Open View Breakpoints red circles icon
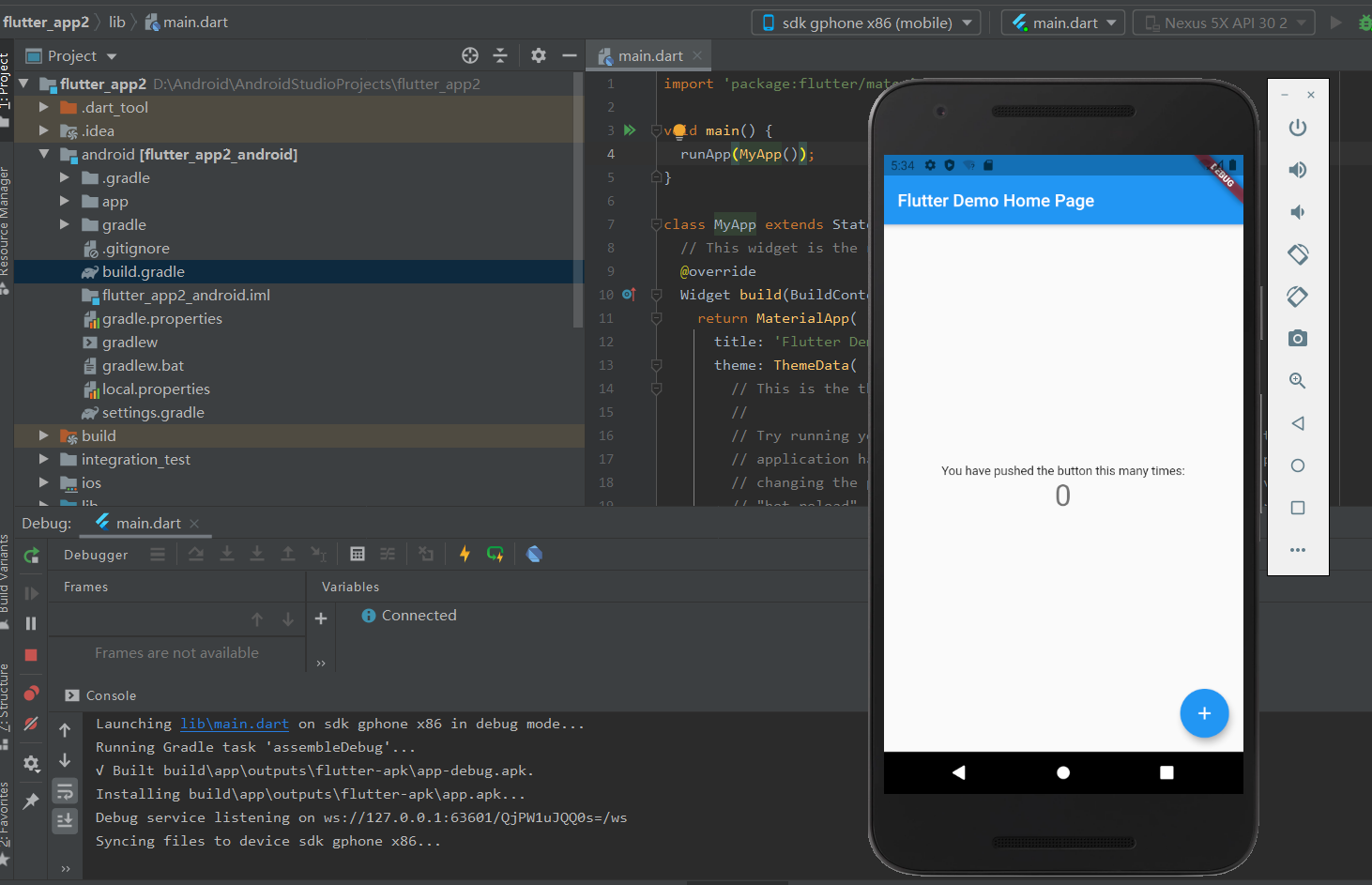 point(31,694)
